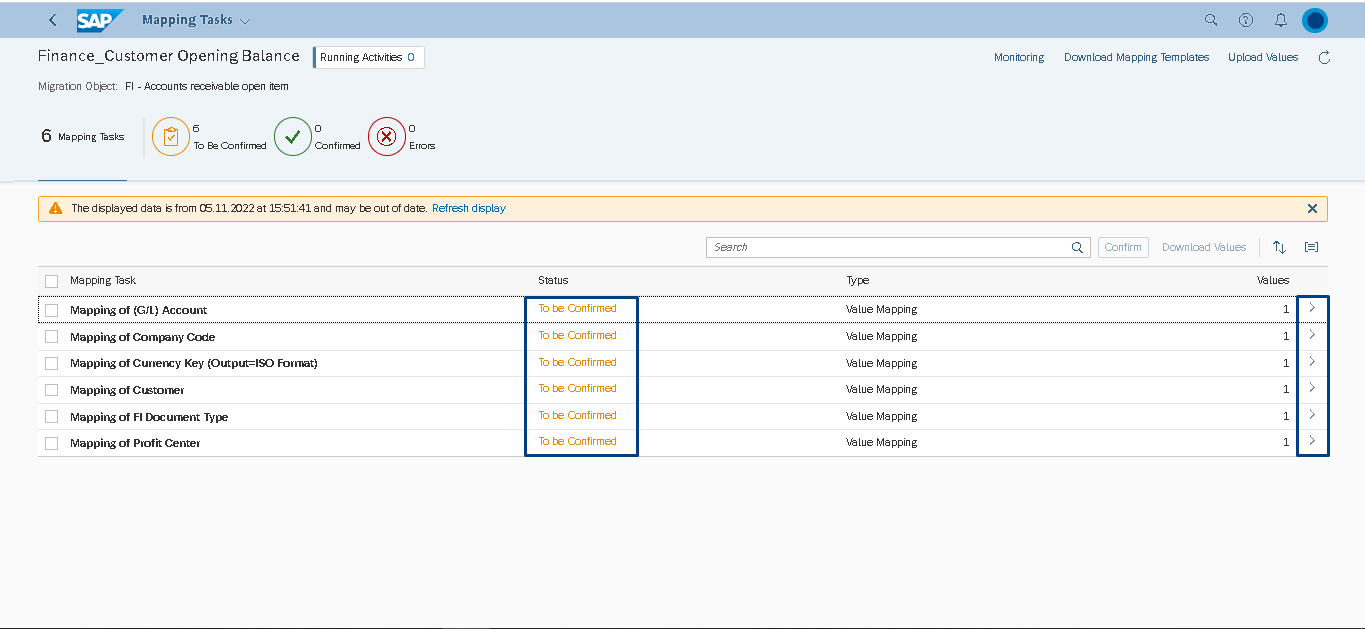Click in the table Search field
Viewport: 1365px width, 629px height.
pos(886,247)
